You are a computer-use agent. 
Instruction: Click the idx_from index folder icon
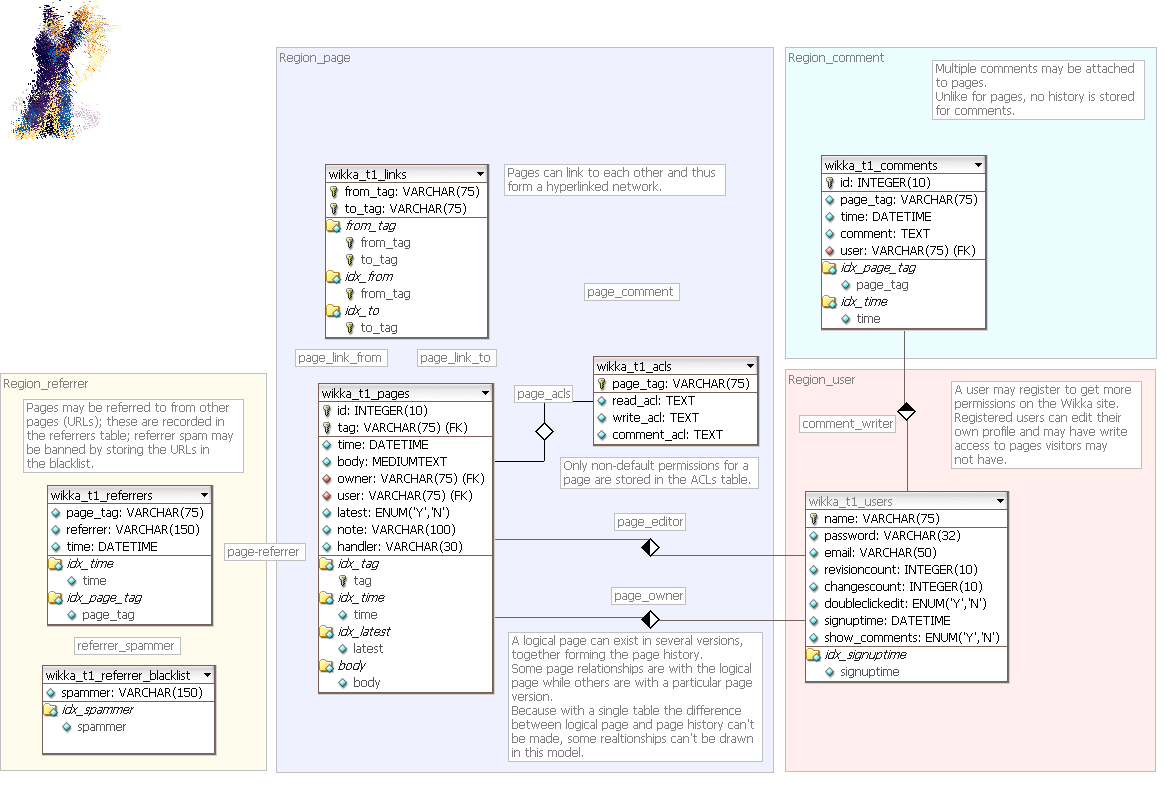[x=334, y=277]
